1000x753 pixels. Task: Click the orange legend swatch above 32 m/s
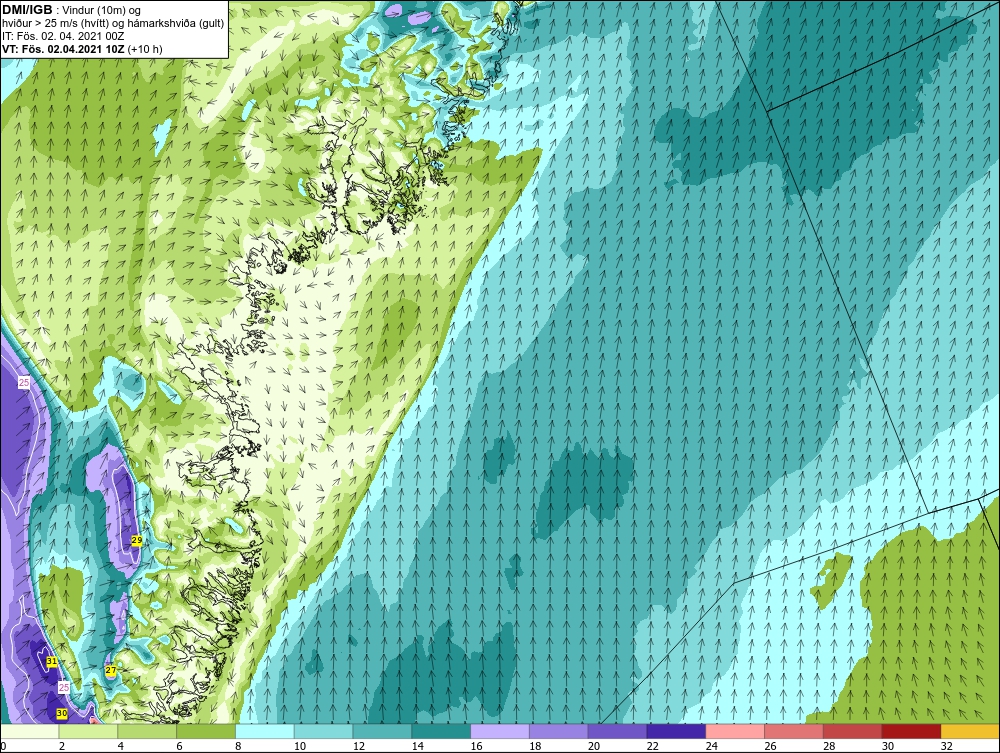(970, 731)
